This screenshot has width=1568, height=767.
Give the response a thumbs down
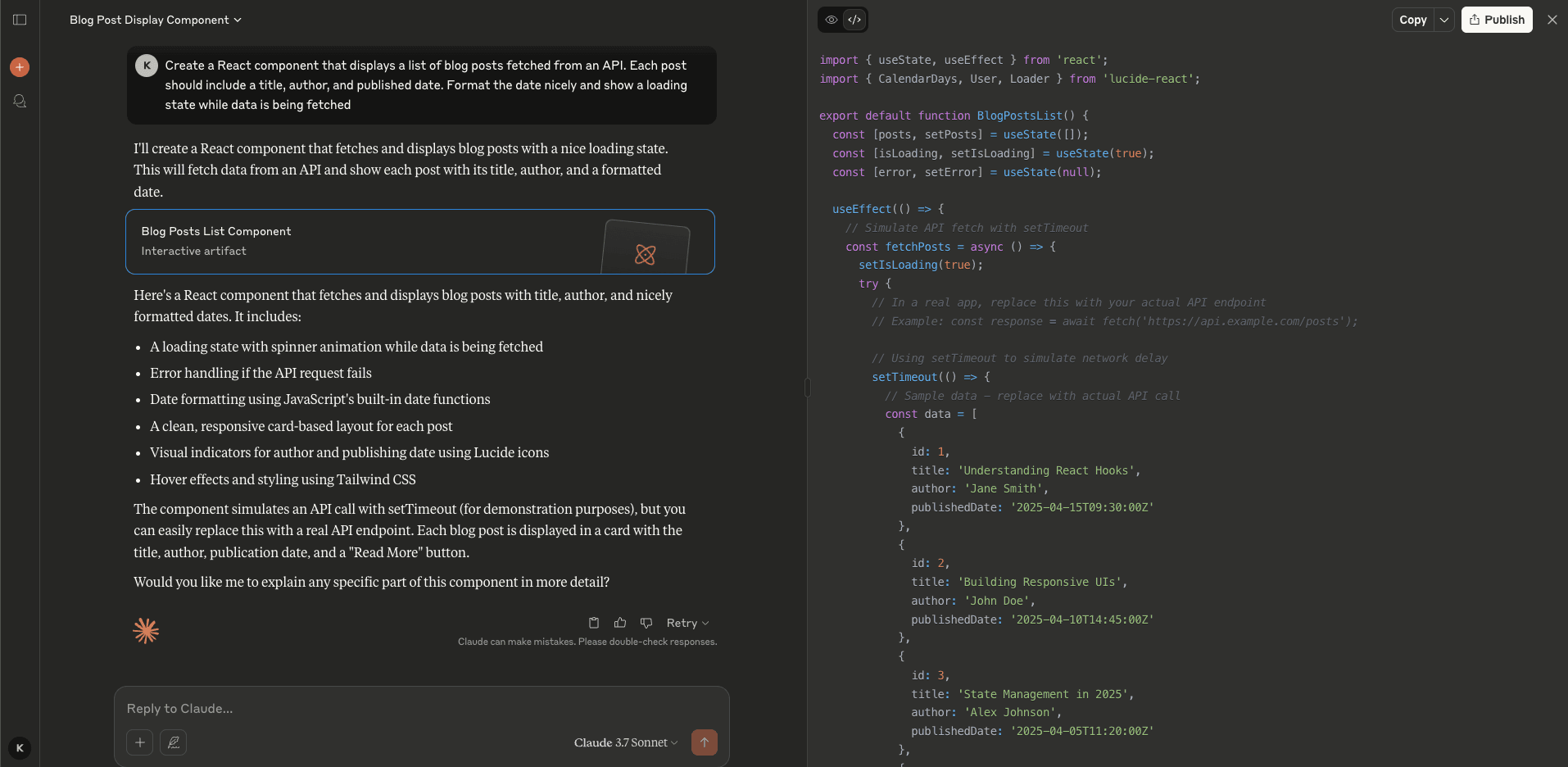[x=646, y=623]
